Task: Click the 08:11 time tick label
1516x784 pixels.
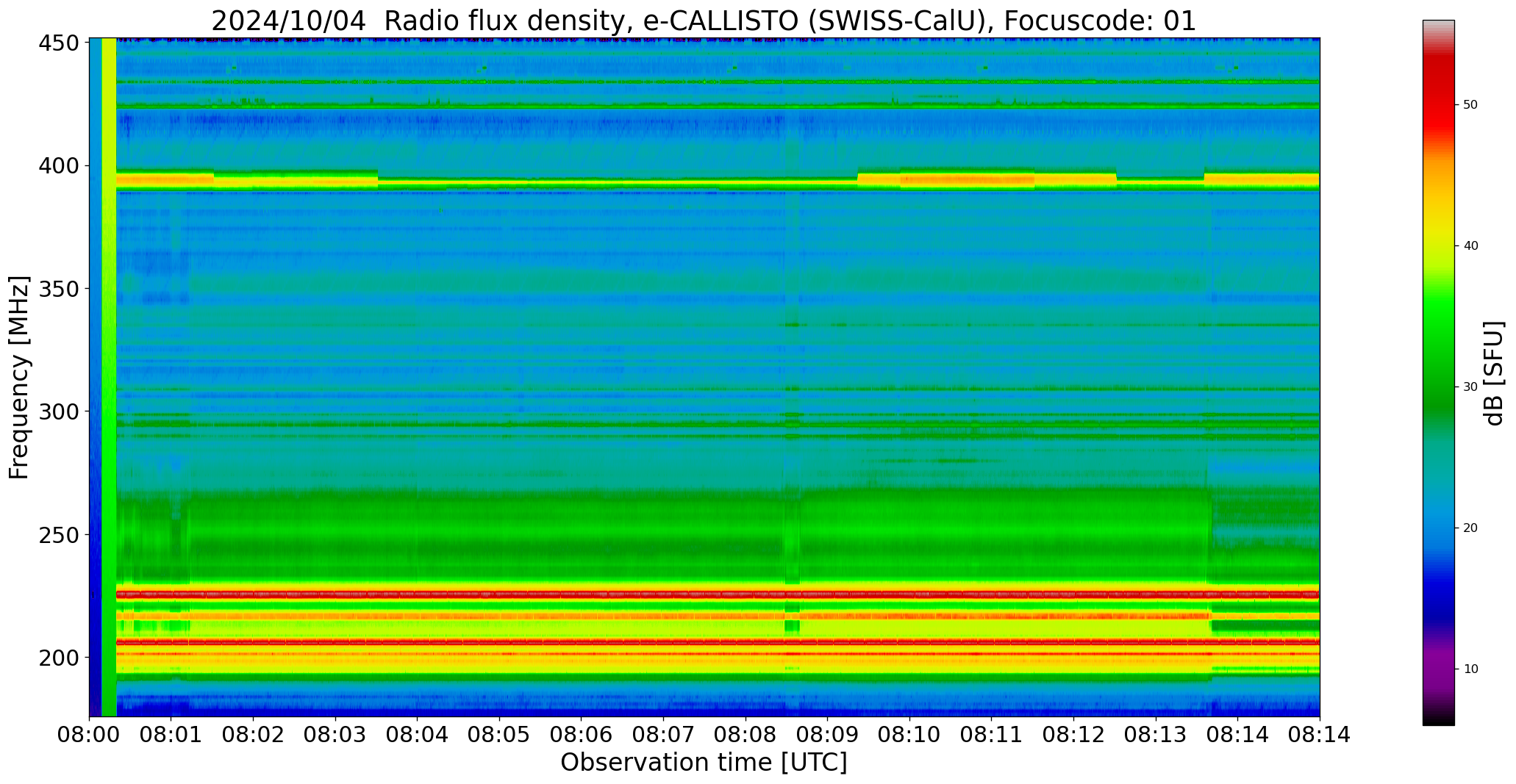Action: pos(991,735)
